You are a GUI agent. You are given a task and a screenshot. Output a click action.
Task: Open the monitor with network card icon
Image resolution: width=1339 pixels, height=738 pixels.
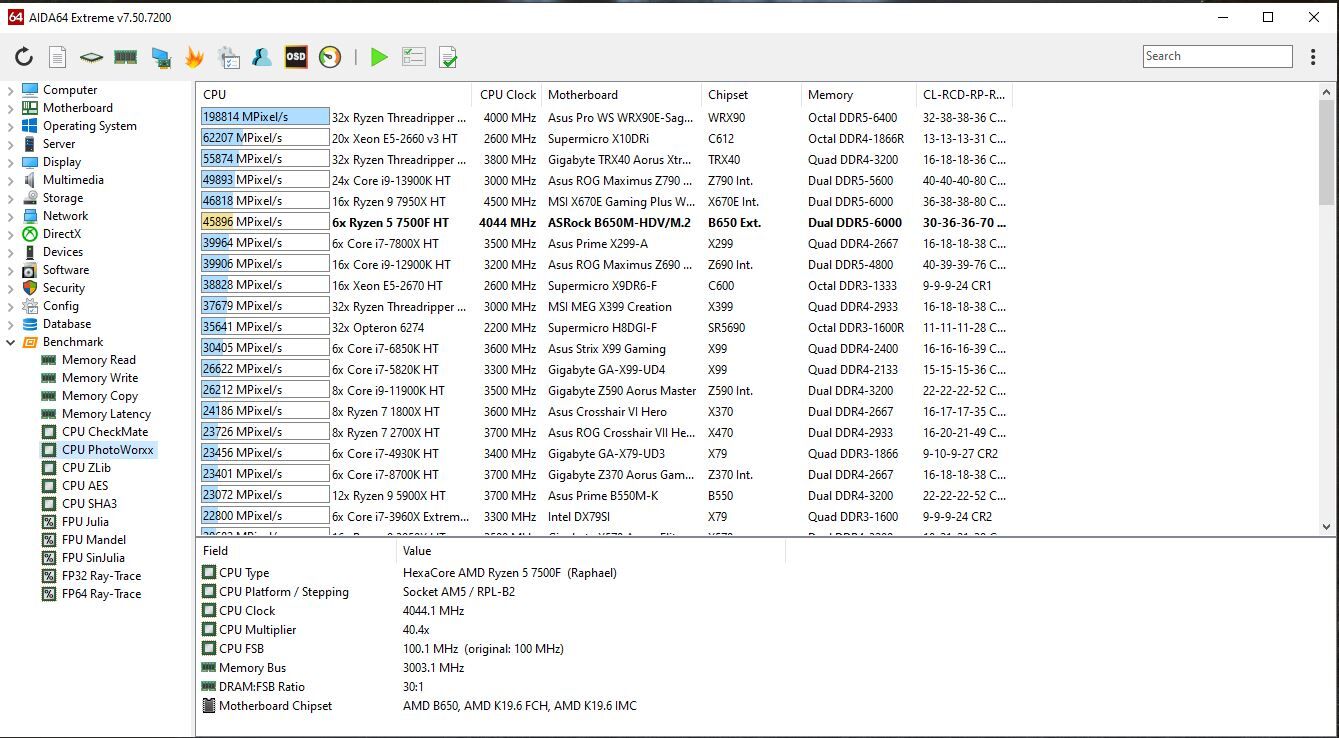point(160,58)
